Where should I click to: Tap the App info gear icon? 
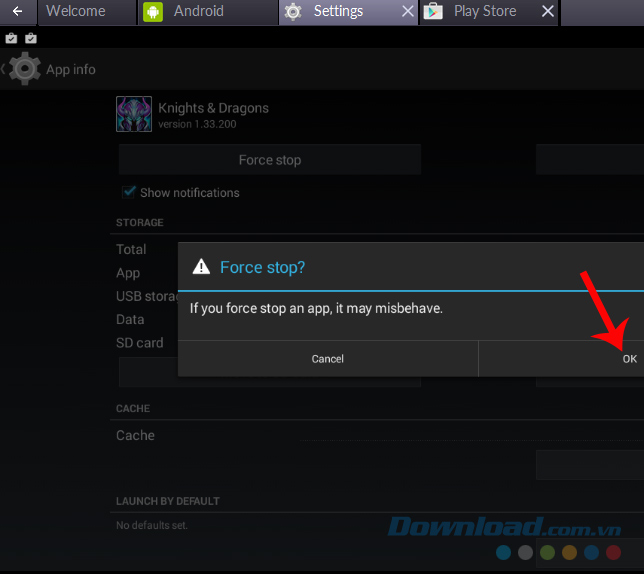(25, 69)
